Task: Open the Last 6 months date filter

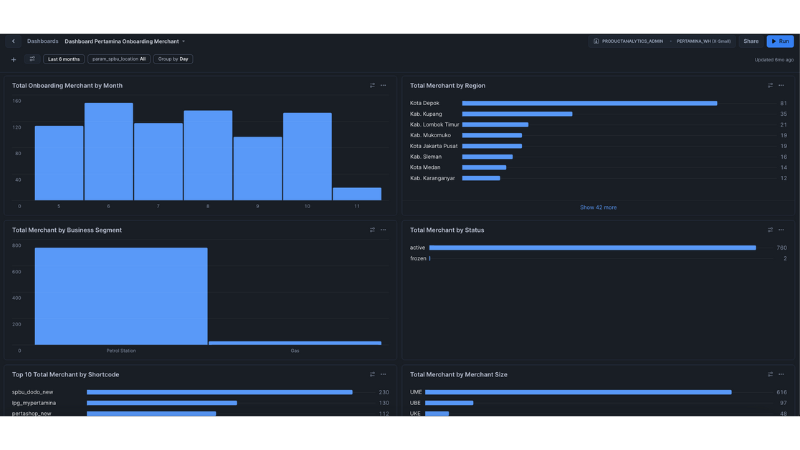Action: 64,59
